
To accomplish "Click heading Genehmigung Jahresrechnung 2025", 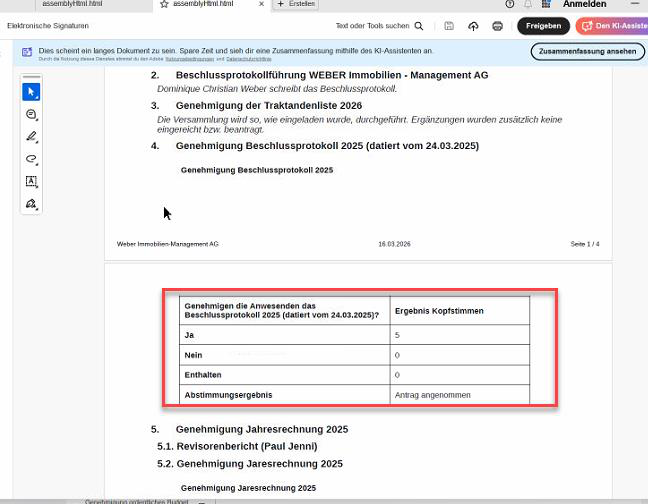I will [262, 430].
